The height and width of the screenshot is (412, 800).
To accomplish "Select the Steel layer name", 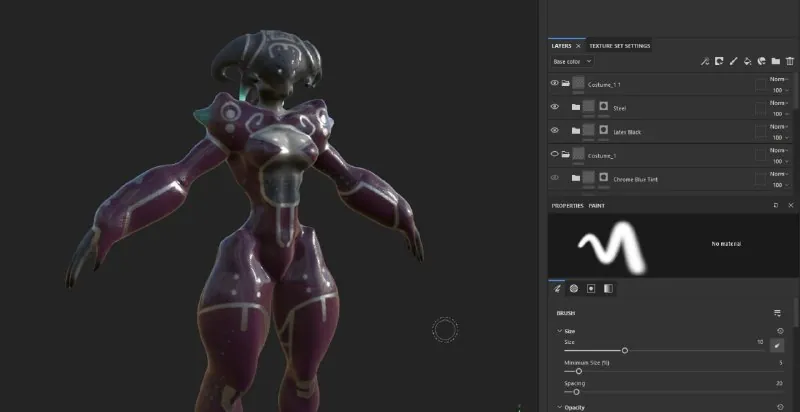I will 619,108.
